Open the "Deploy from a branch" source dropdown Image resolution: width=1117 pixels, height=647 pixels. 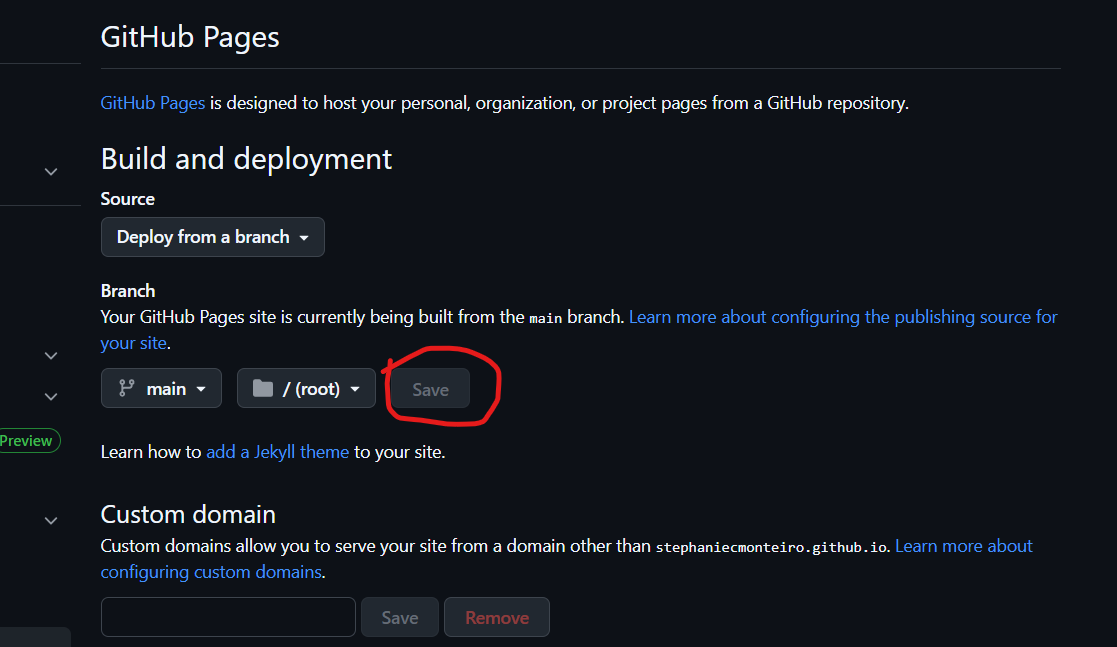pyautogui.click(x=212, y=237)
